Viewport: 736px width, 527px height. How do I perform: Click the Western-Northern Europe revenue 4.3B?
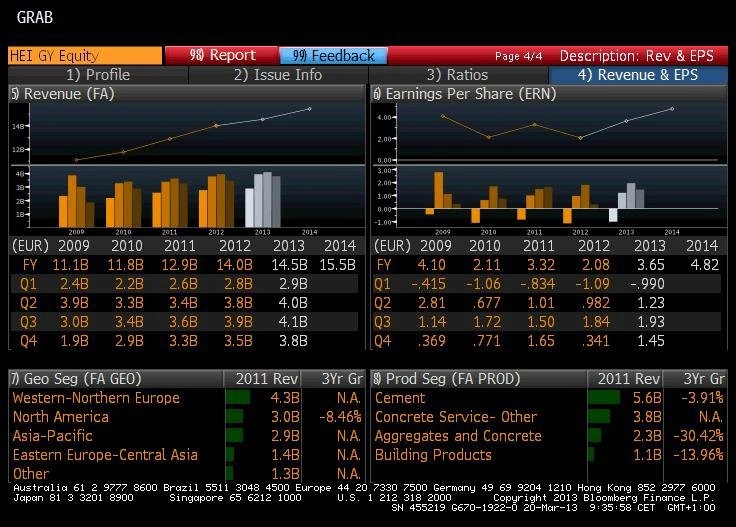click(285, 398)
